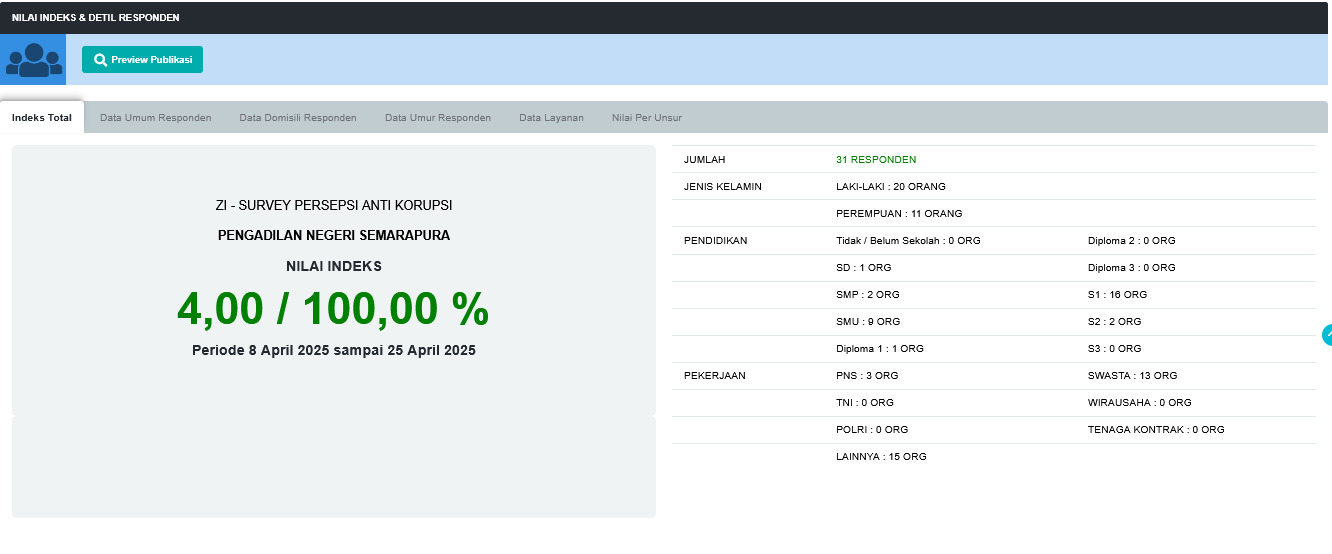This screenshot has width=1332, height=554.
Task: Open the Data Layanan tab
Action: (551, 118)
